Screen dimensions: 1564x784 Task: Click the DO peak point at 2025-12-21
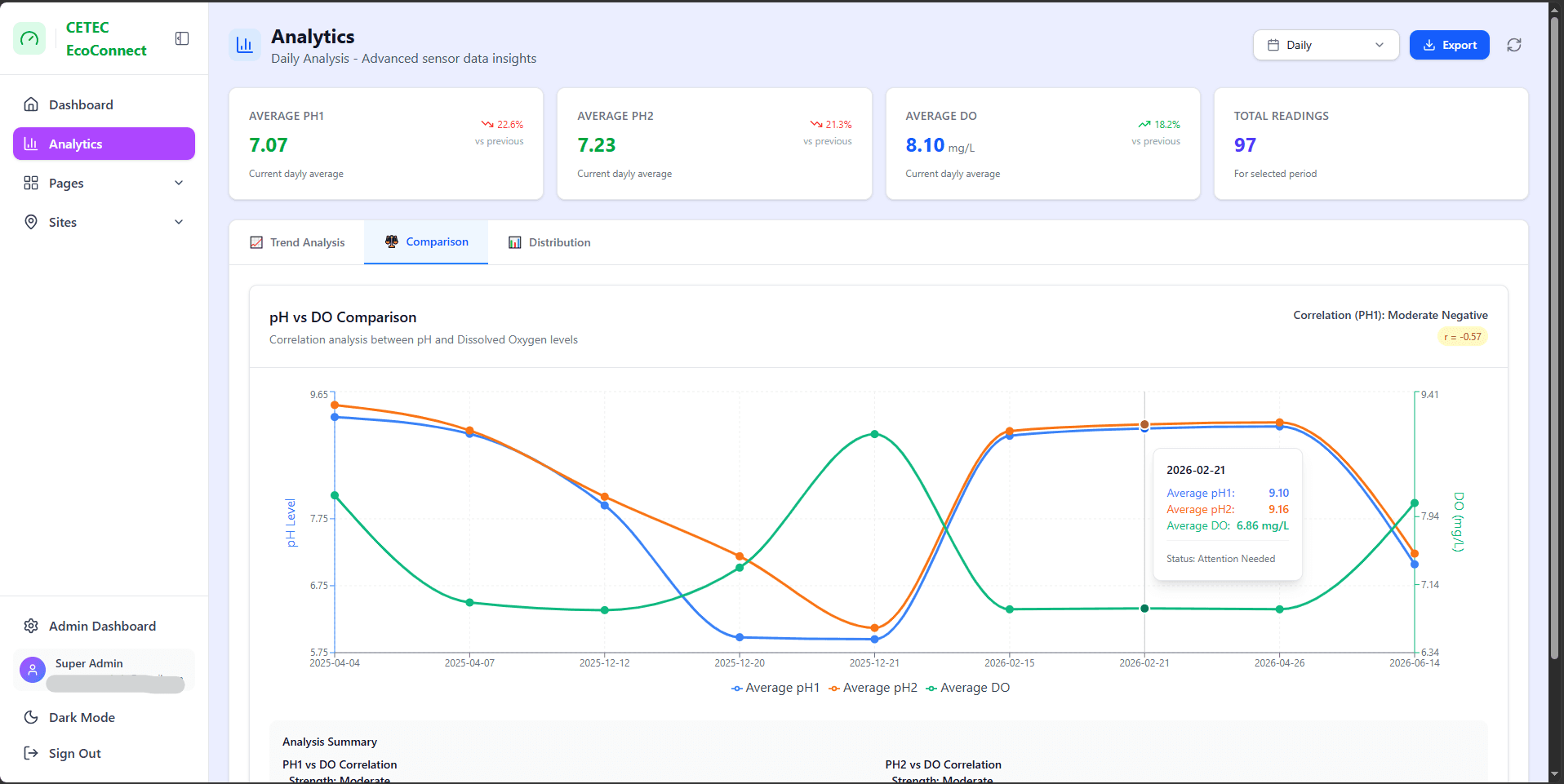click(874, 434)
